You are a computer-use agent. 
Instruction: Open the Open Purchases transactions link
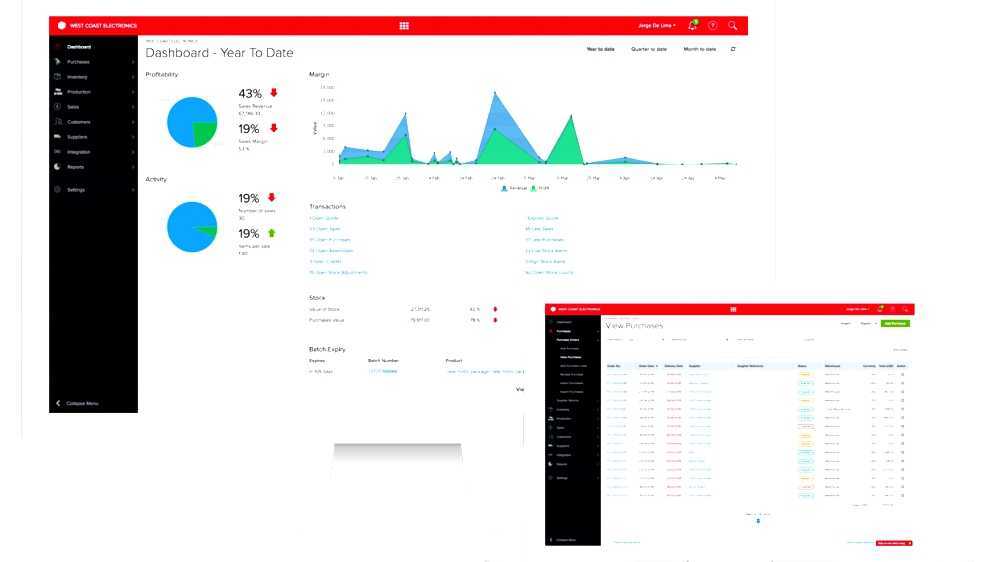click(330, 240)
